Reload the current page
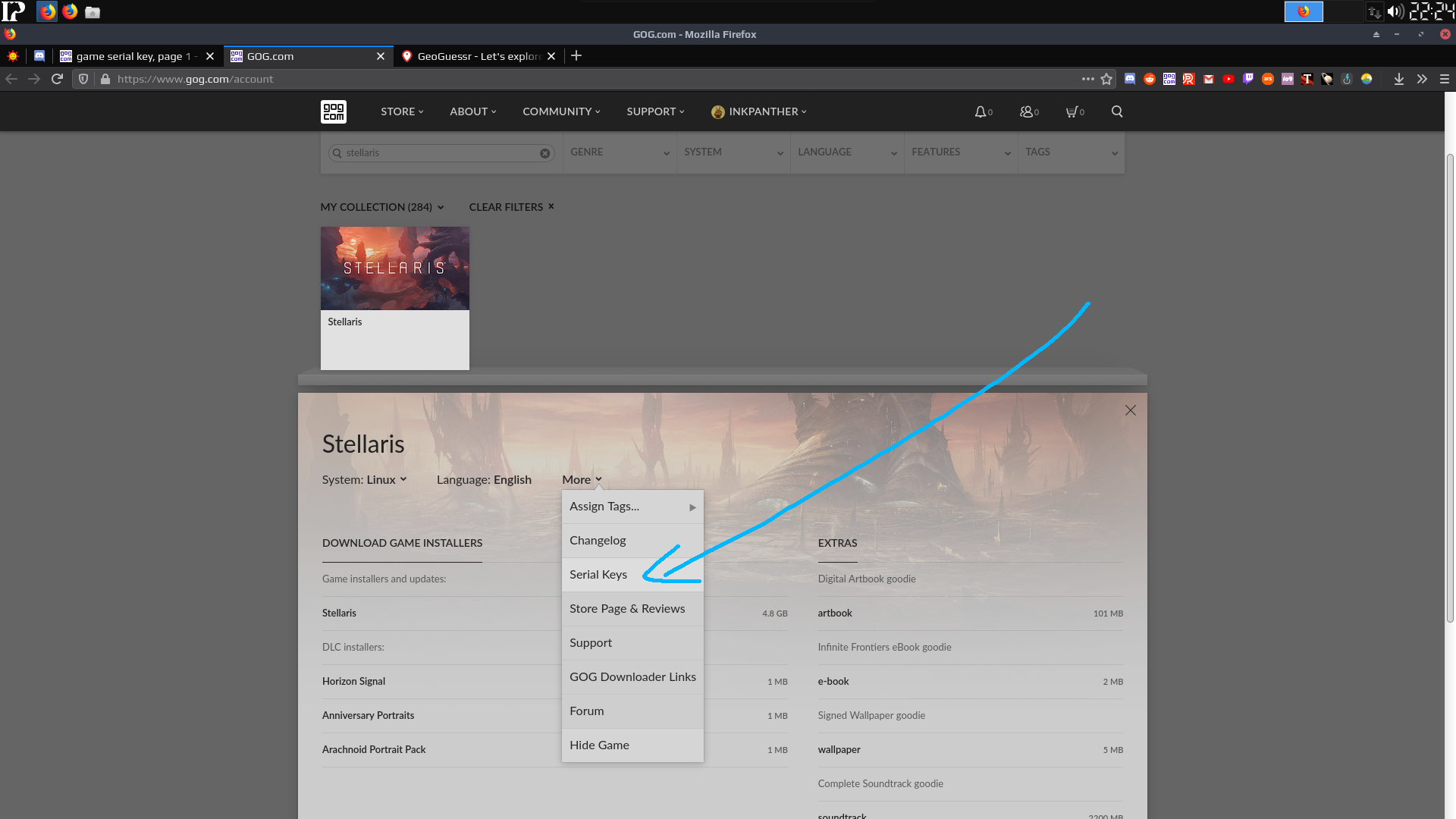 [x=57, y=79]
